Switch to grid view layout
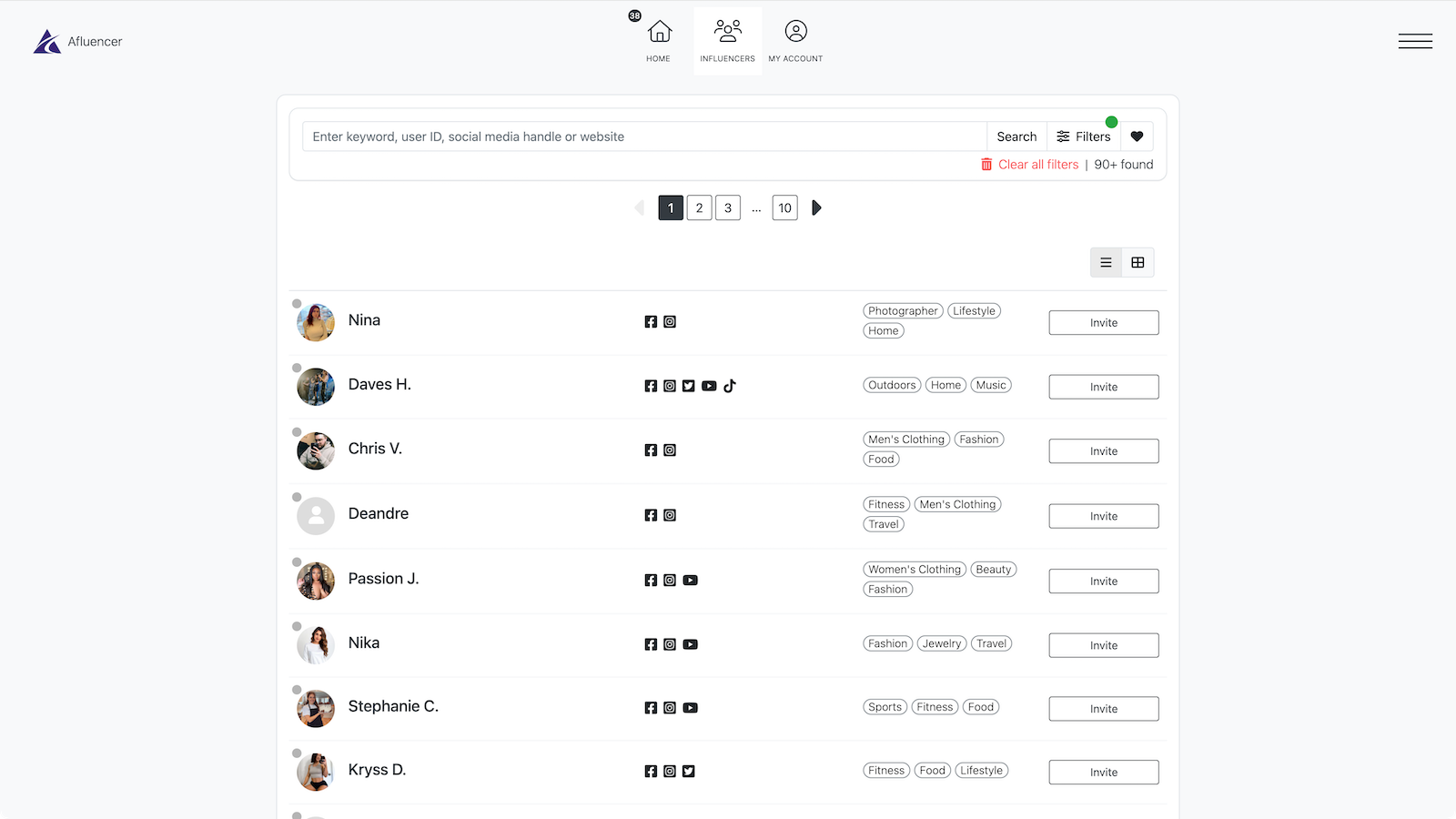This screenshot has width=1456, height=819. click(x=1137, y=262)
